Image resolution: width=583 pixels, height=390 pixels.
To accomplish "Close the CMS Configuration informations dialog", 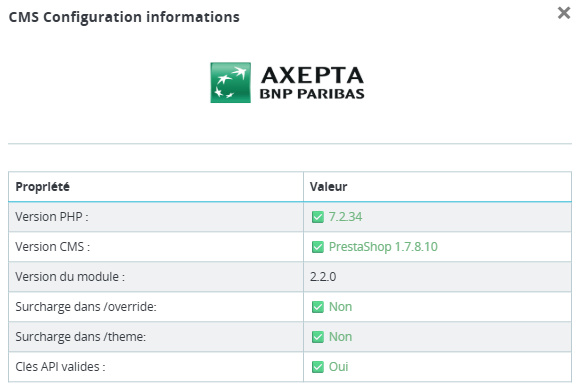I will coord(564,13).
